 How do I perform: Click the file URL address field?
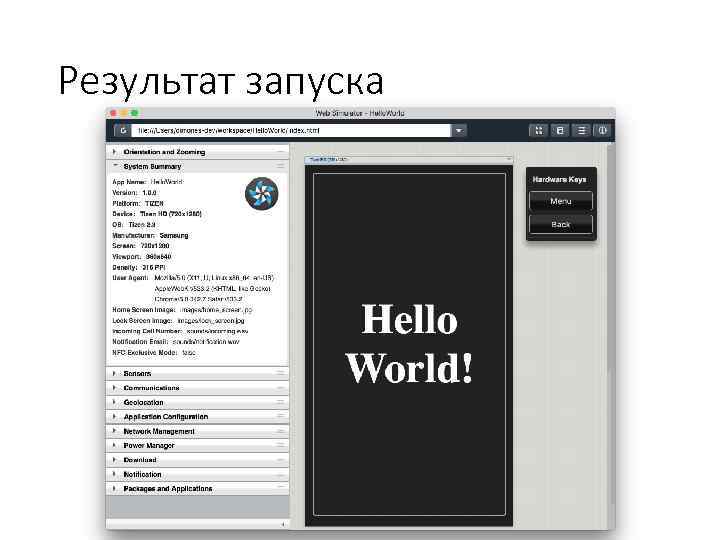point(291,130)
